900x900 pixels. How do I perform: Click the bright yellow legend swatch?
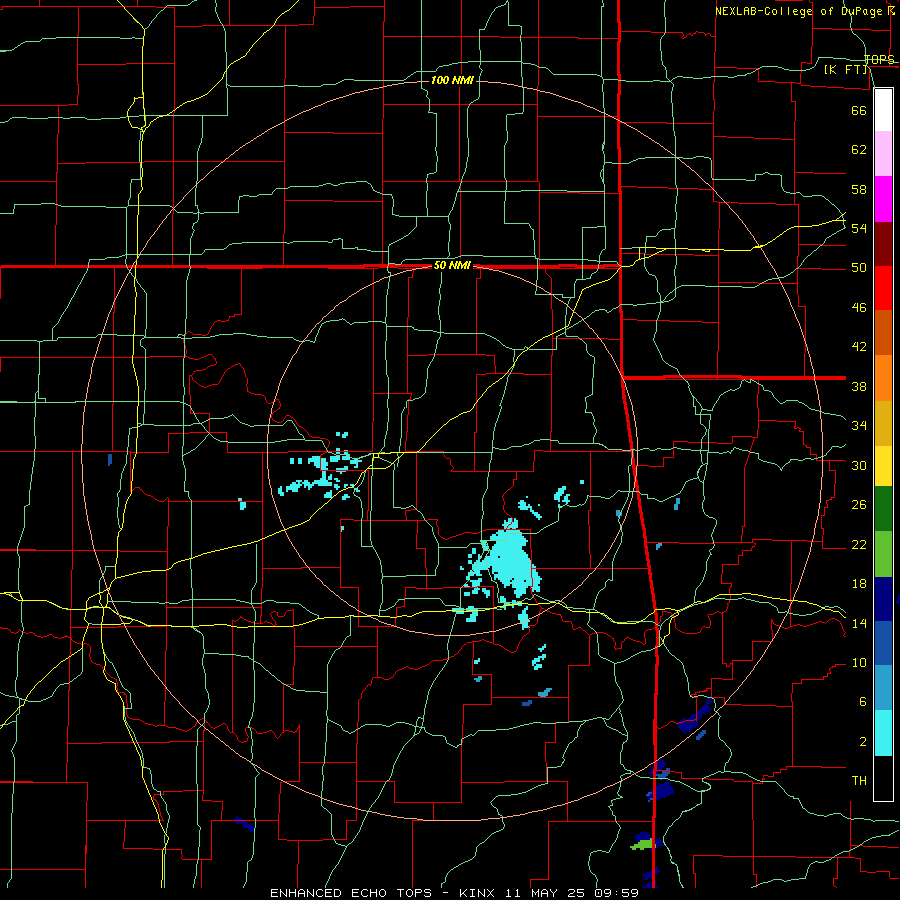click(x=883, y=466)
